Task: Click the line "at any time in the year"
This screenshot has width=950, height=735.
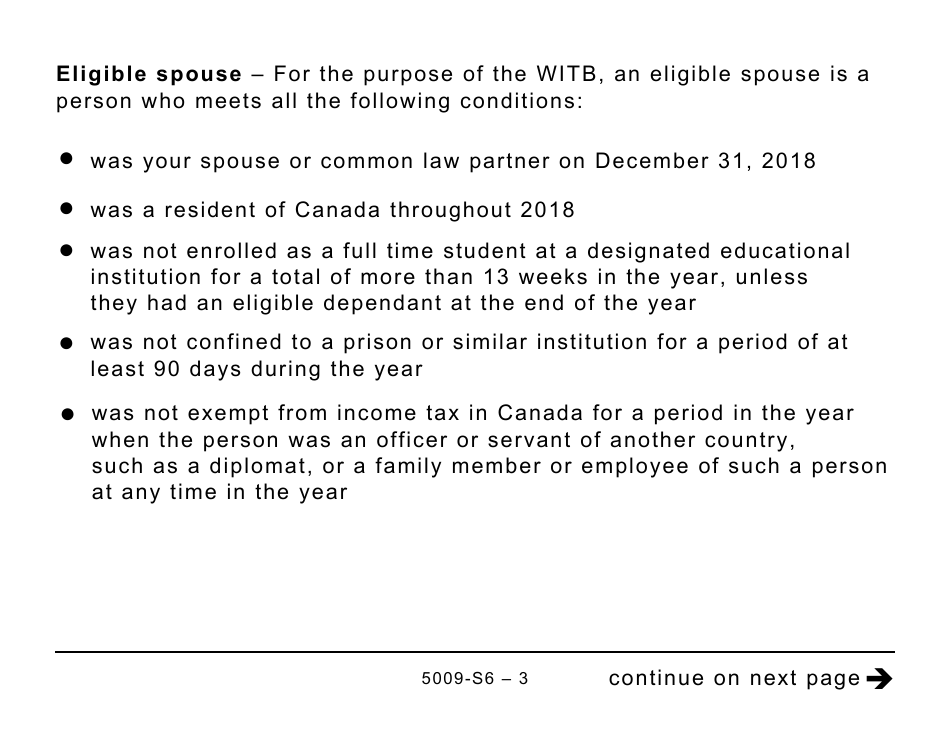Action: pyautogui.click(x=220, y=492)
